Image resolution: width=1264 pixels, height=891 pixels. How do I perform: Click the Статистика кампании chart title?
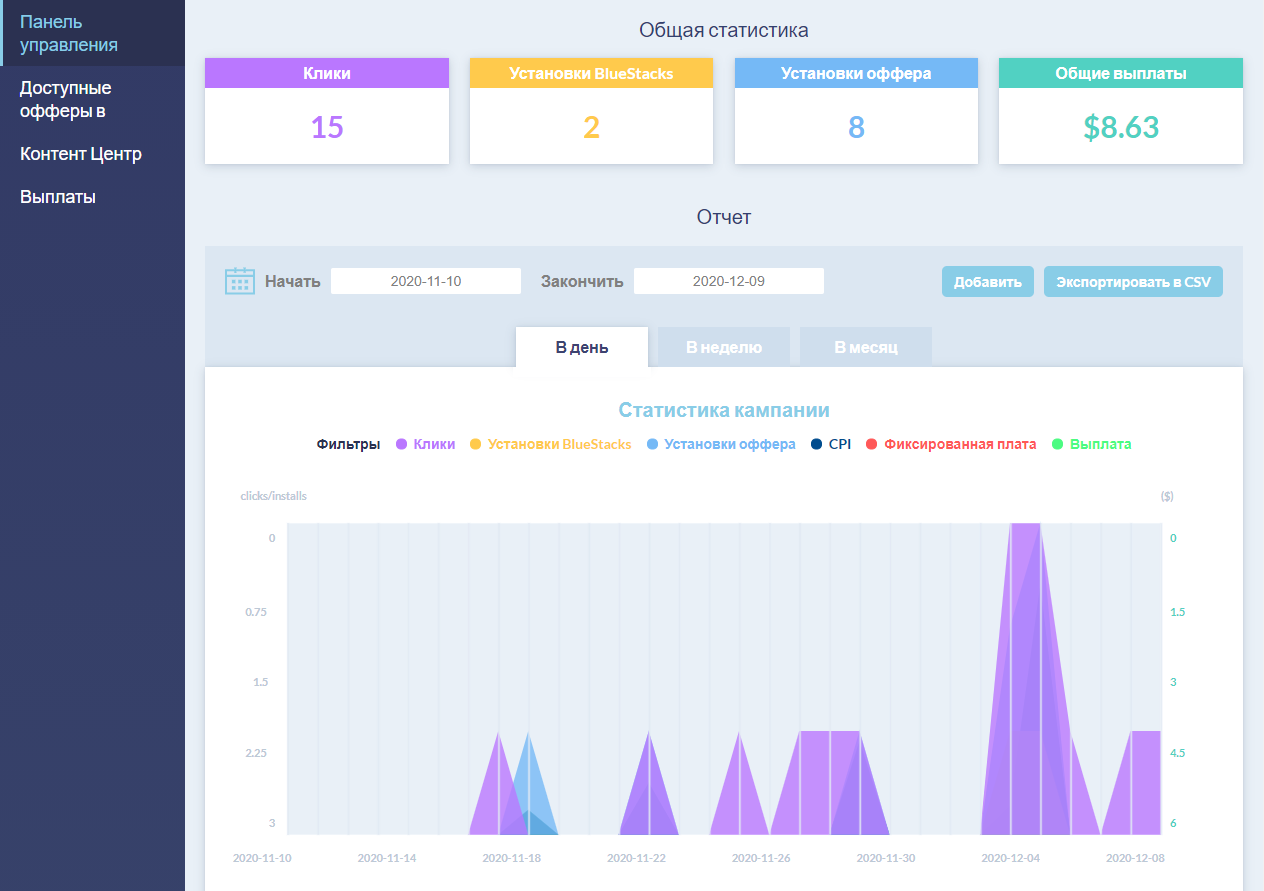724,410
